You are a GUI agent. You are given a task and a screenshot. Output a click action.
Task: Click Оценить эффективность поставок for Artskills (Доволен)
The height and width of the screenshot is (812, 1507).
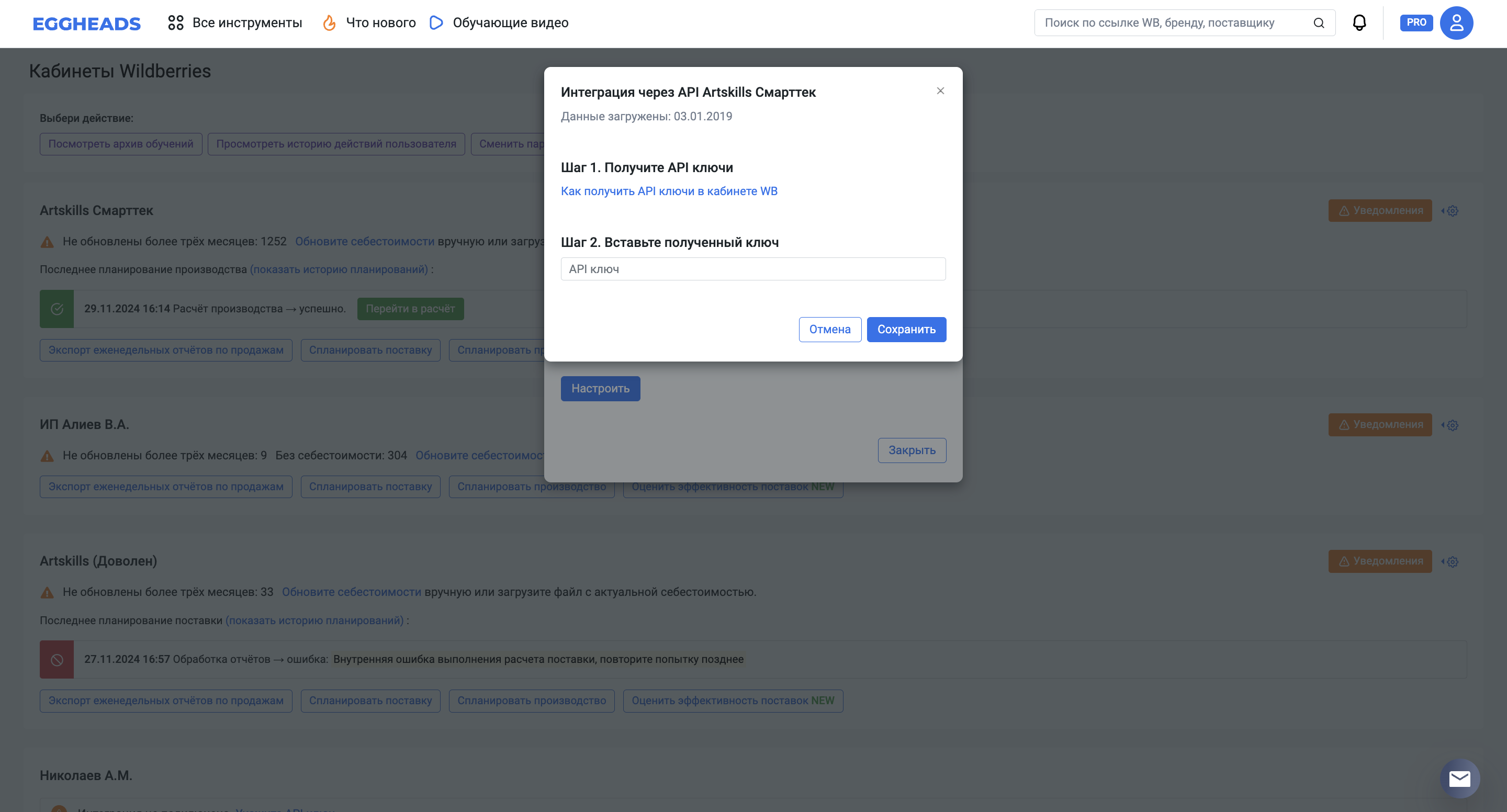(x=733, y=701)
